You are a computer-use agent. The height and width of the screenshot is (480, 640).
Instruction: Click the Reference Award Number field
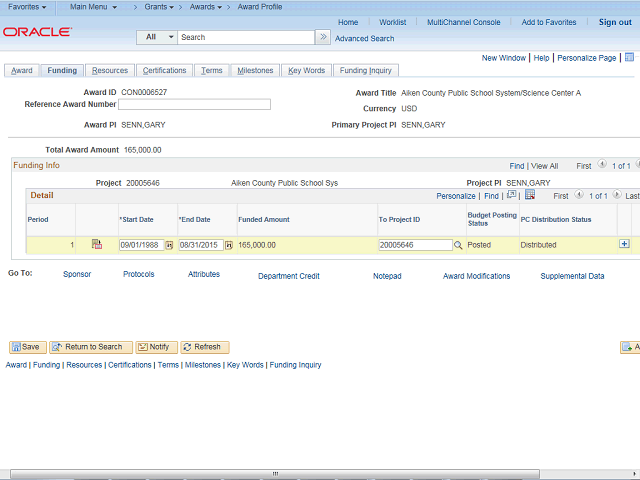click(194, 104)
